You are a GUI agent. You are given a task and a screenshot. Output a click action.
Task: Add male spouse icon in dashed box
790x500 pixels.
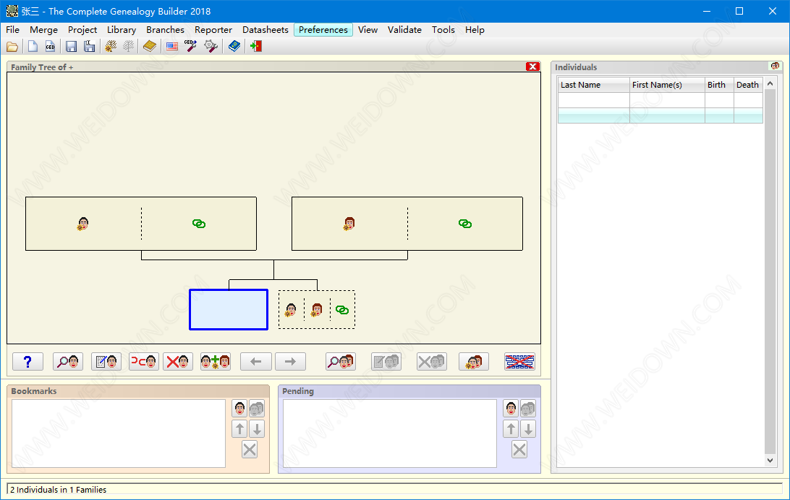tap(291, 309)
